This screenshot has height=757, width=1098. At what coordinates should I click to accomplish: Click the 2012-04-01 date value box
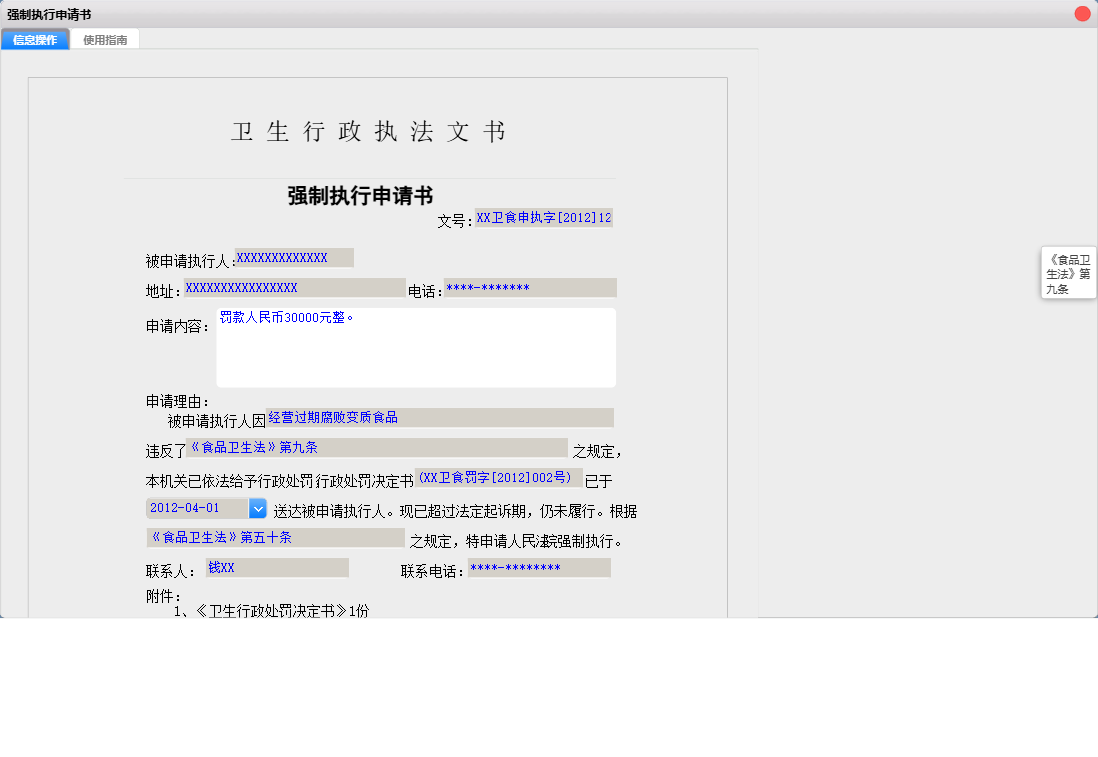197,508
